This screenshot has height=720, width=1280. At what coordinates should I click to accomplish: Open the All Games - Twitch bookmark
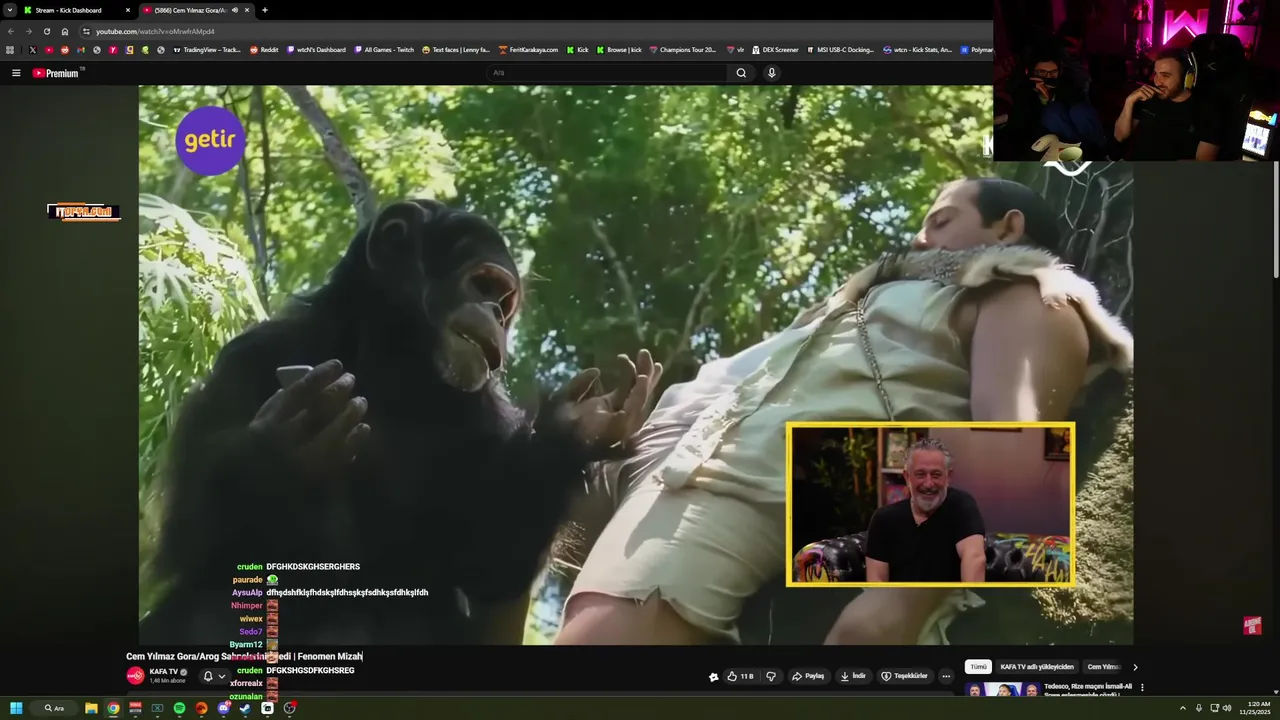[x=384, y=49]
